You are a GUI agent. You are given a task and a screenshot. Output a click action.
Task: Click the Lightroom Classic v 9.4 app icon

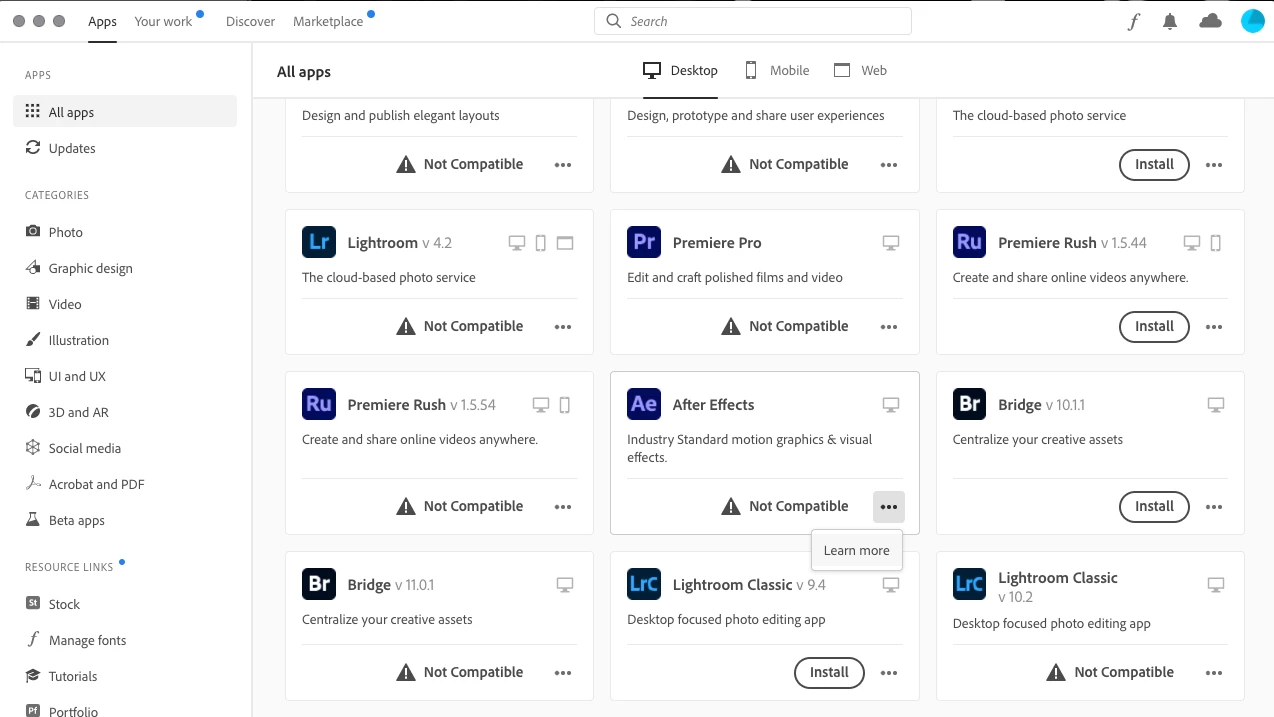coord(644,584)
